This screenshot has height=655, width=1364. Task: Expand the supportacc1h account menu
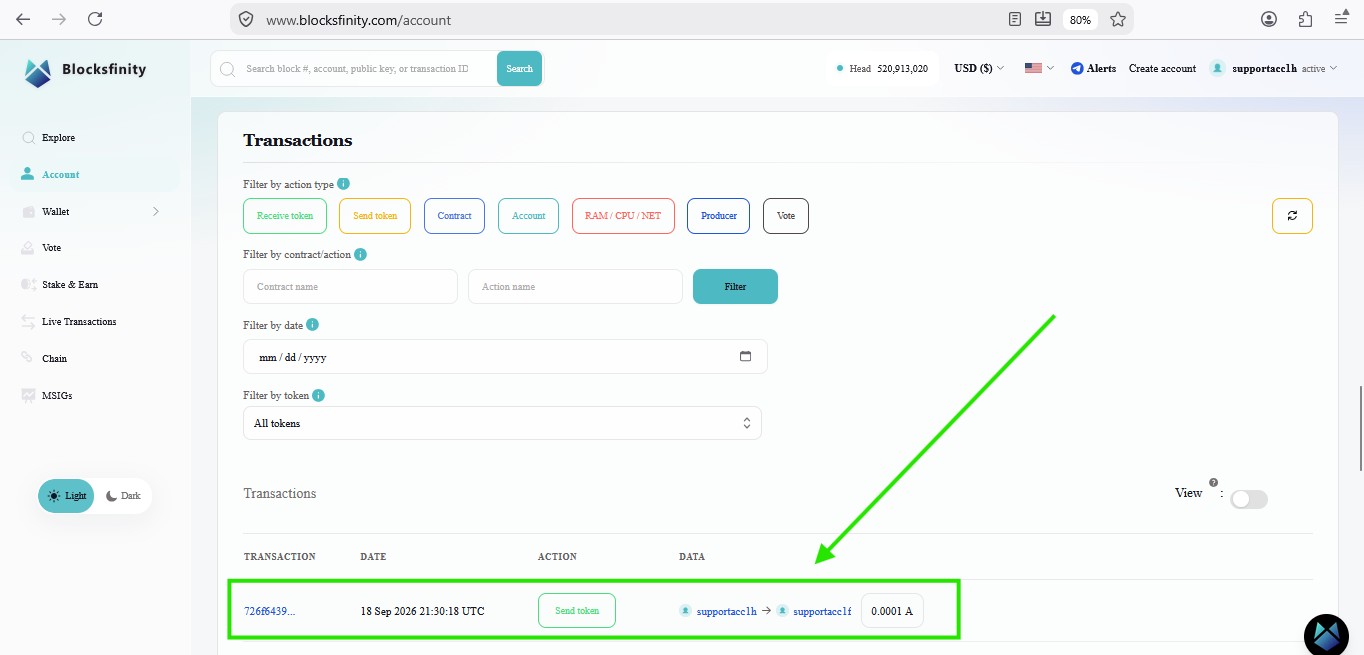pyautogui.click(x=1273, y=68)
